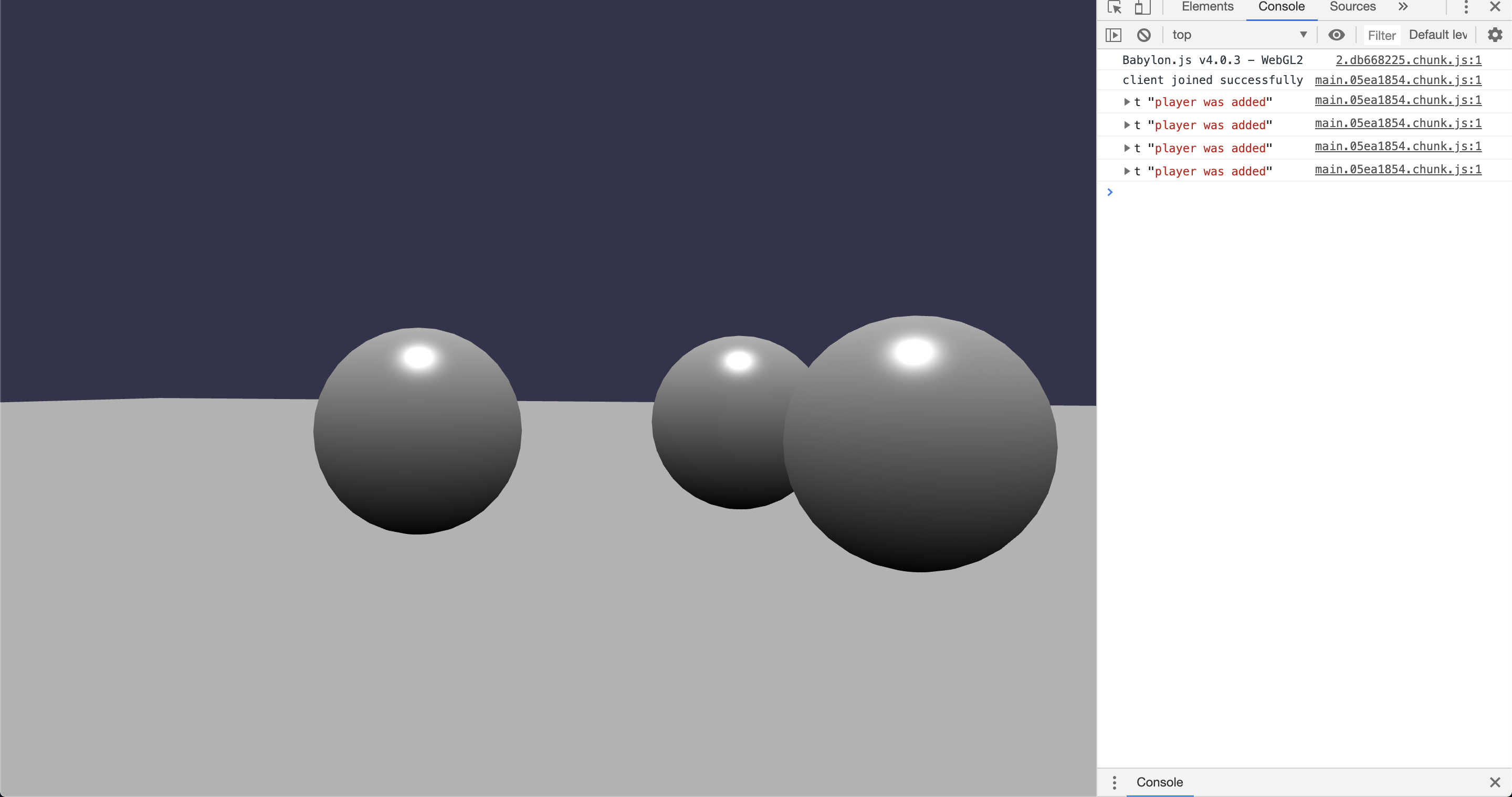
Task: Expand the last player was added log
Action: coord(1126,171)
